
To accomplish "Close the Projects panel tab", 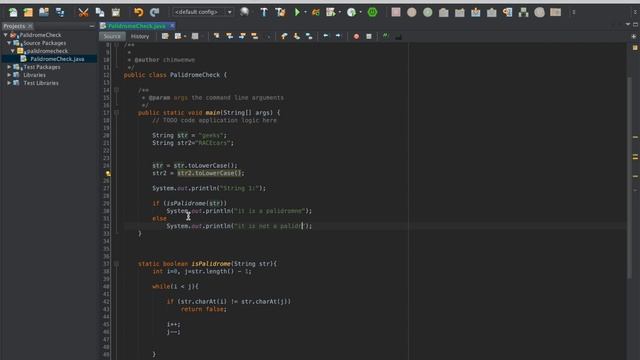I will point(30,26).
